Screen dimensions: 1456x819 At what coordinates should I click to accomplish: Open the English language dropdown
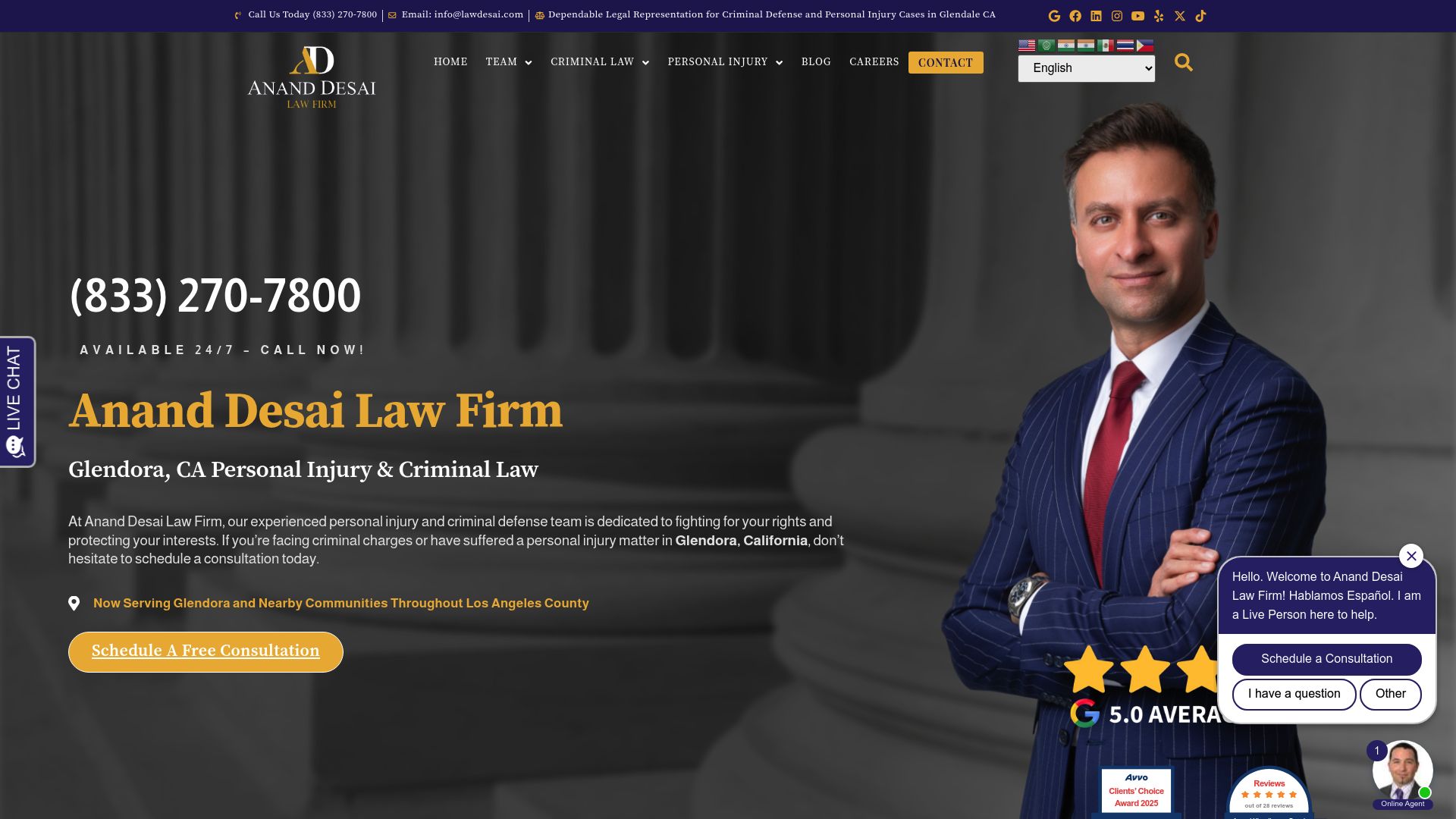1087,68
